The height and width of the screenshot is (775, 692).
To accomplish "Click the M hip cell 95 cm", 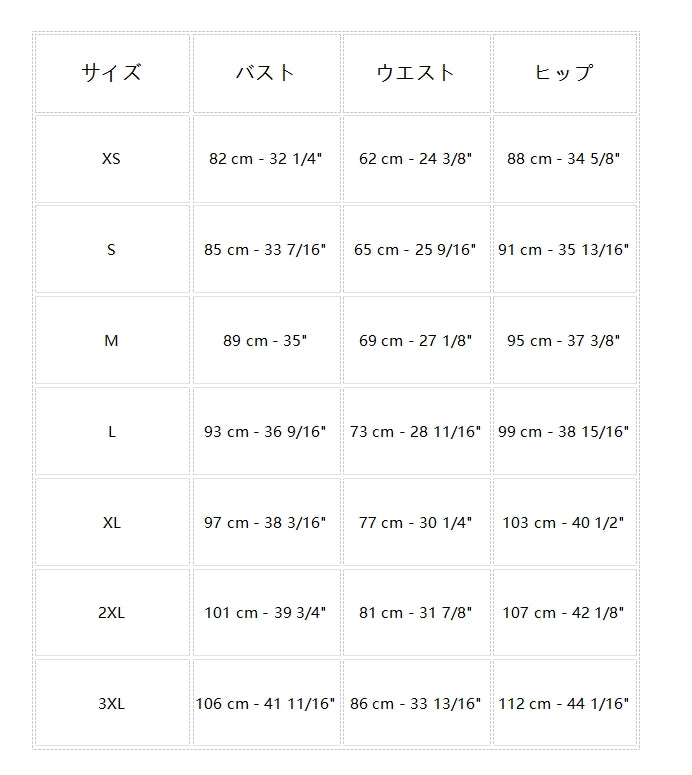I will 563,341.
